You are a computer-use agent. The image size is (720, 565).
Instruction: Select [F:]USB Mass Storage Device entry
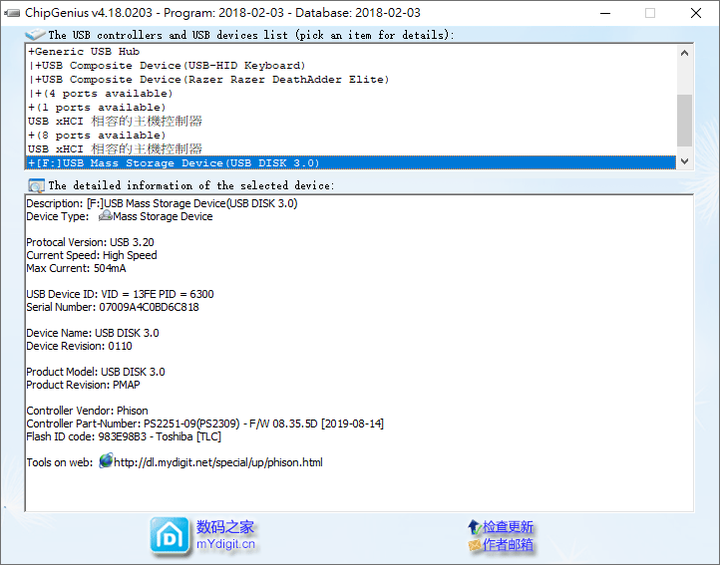(350, 163)
